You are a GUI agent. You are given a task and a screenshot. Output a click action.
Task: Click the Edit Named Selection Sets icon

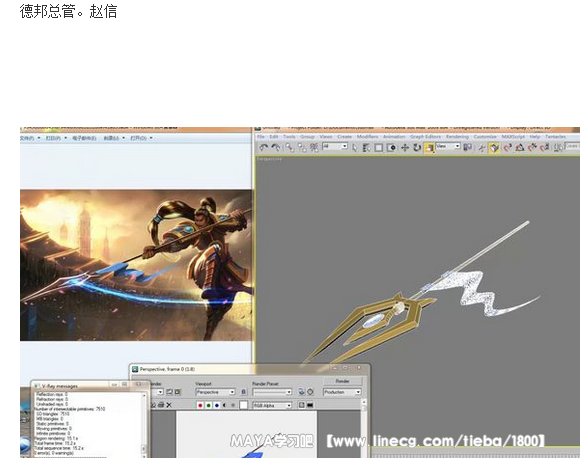click(x=558, y=148)
